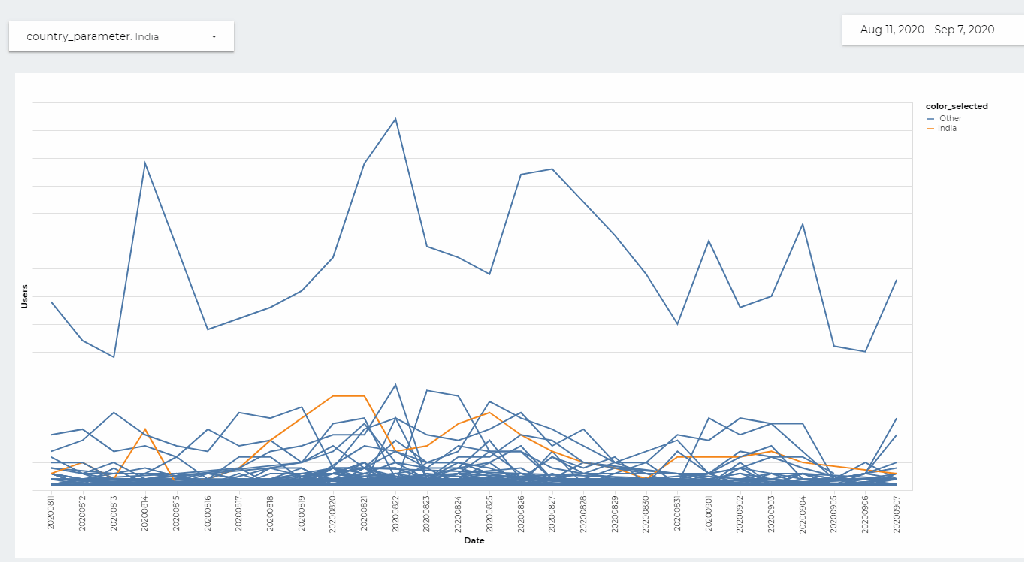Click the top blue line's peak at 20200904
Viewport: 1024px width, 562px height.
(x=802, y=224)
